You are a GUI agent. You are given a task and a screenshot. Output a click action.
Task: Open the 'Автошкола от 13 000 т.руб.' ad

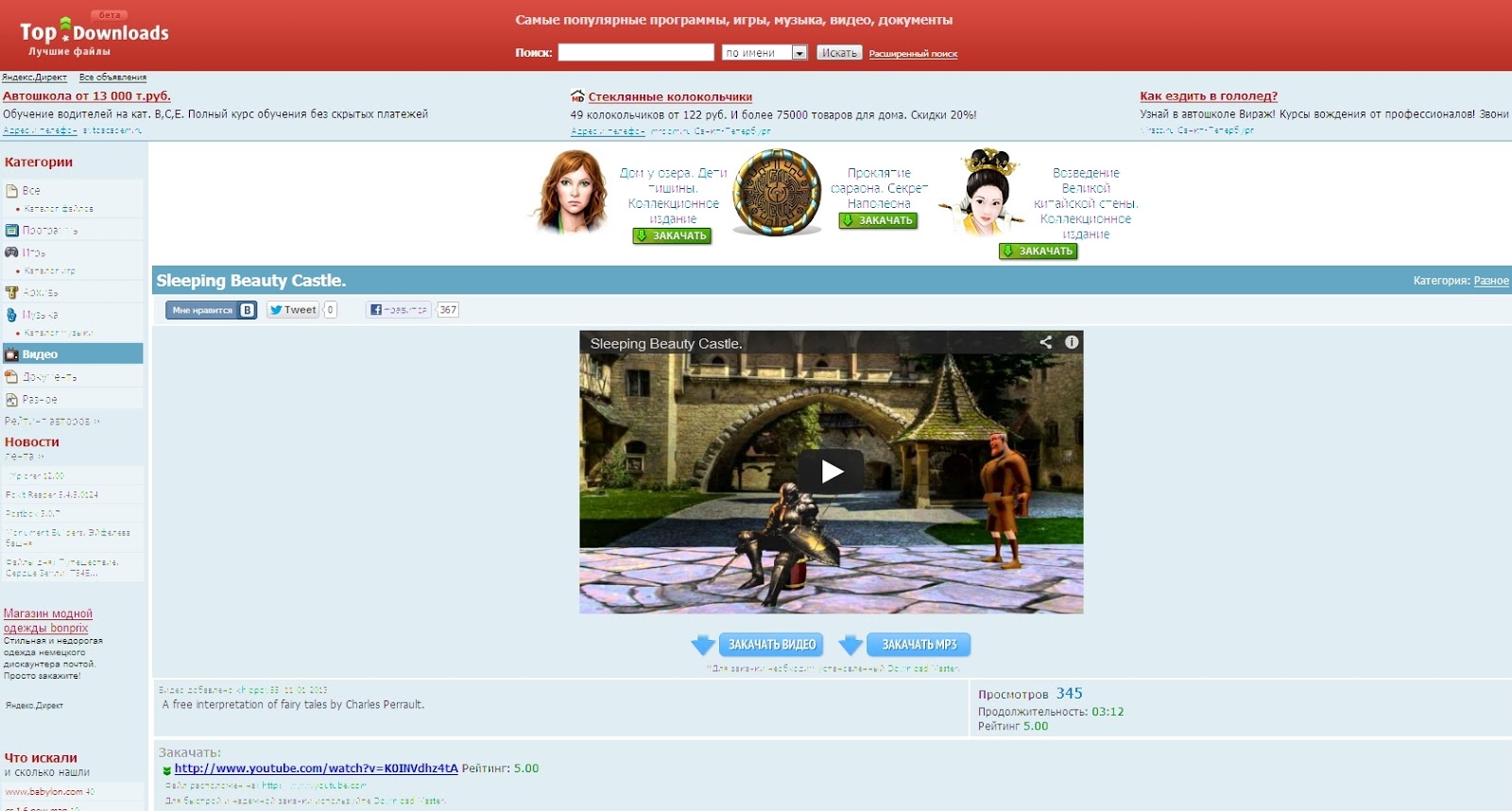pos(87,96)
